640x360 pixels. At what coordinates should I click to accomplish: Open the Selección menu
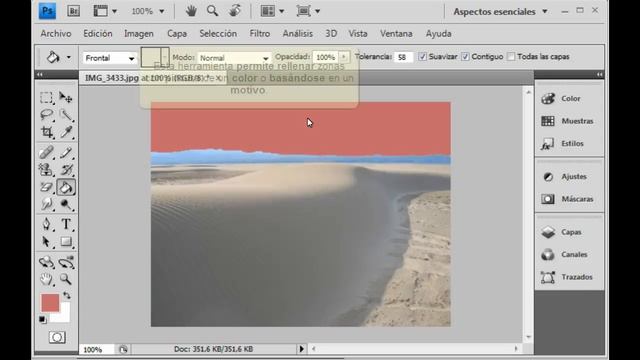click(x=218, y=33)
